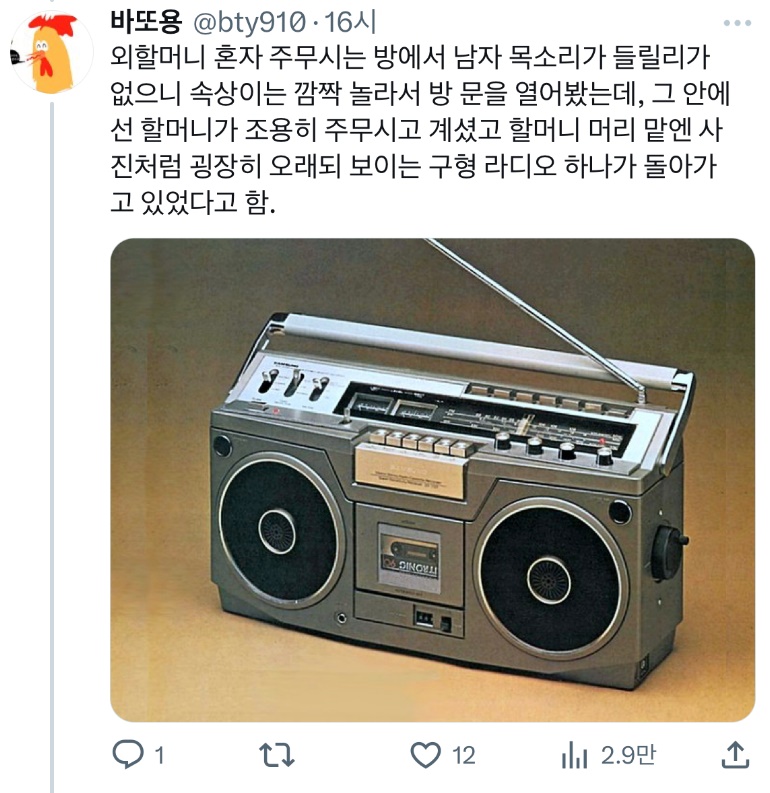View tweet analytics bar chart icon
770x793 pixels.
[x=574, y=755]
